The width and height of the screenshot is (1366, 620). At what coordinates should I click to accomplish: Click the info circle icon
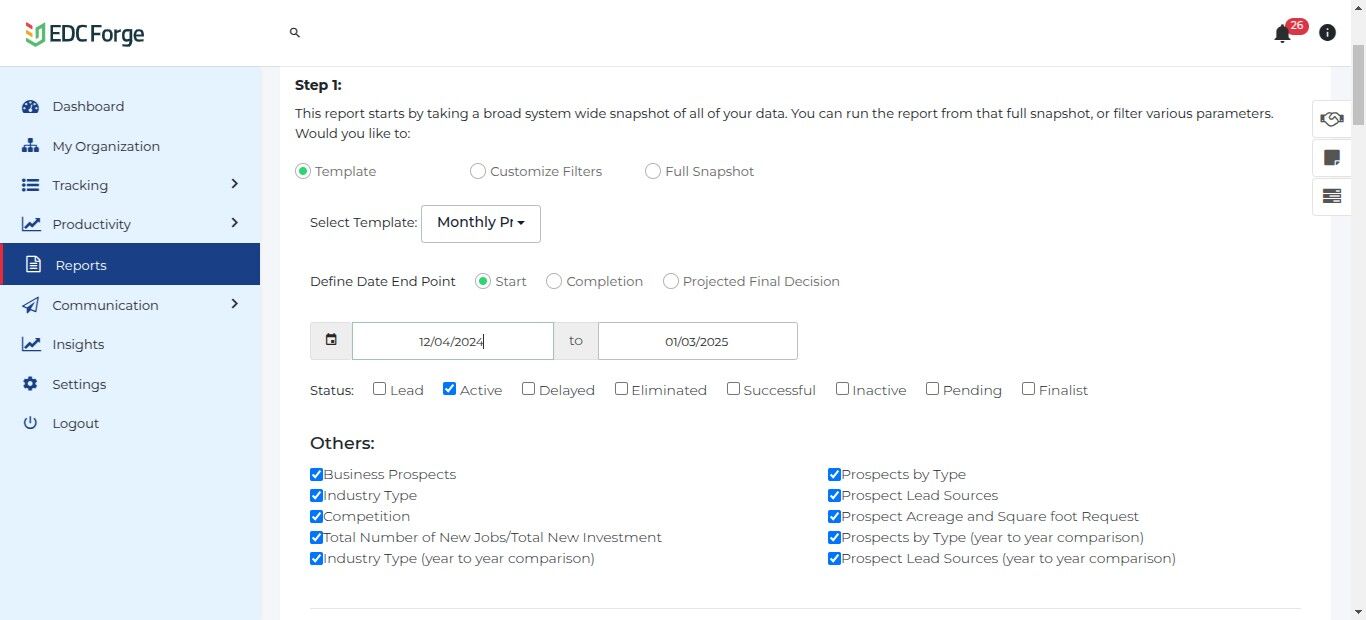pos(1327,33)
